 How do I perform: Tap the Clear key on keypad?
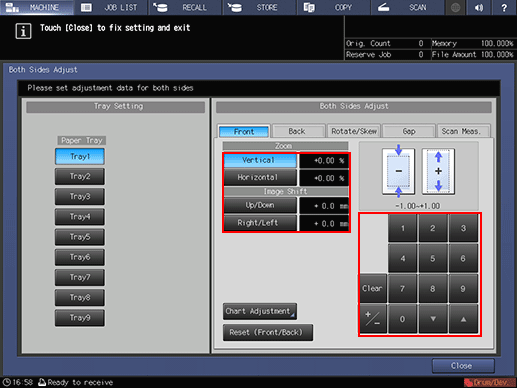(x=373, y=288)
